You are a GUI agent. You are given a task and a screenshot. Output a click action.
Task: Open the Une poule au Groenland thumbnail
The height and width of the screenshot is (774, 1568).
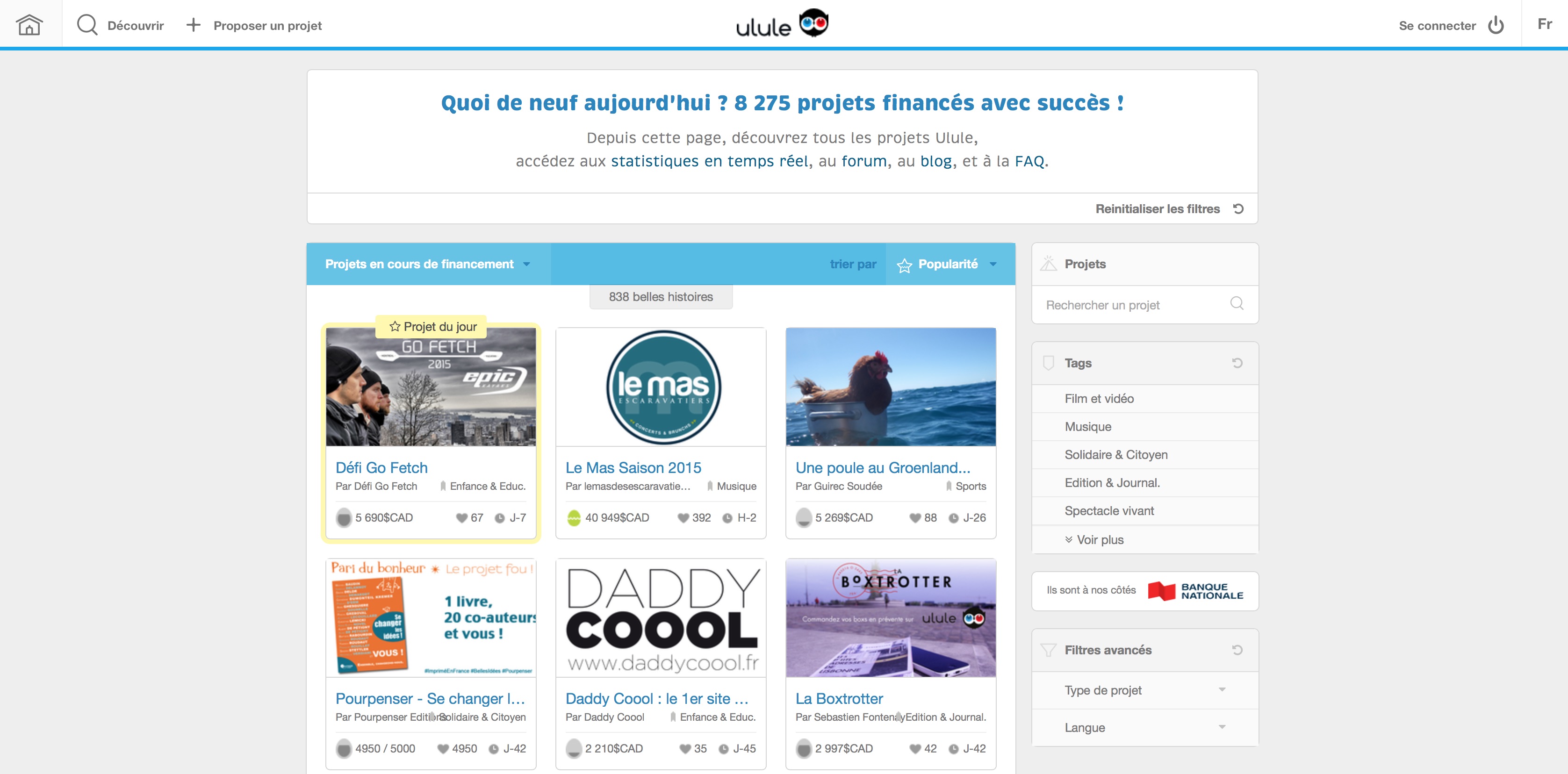(x=891, y=387)
